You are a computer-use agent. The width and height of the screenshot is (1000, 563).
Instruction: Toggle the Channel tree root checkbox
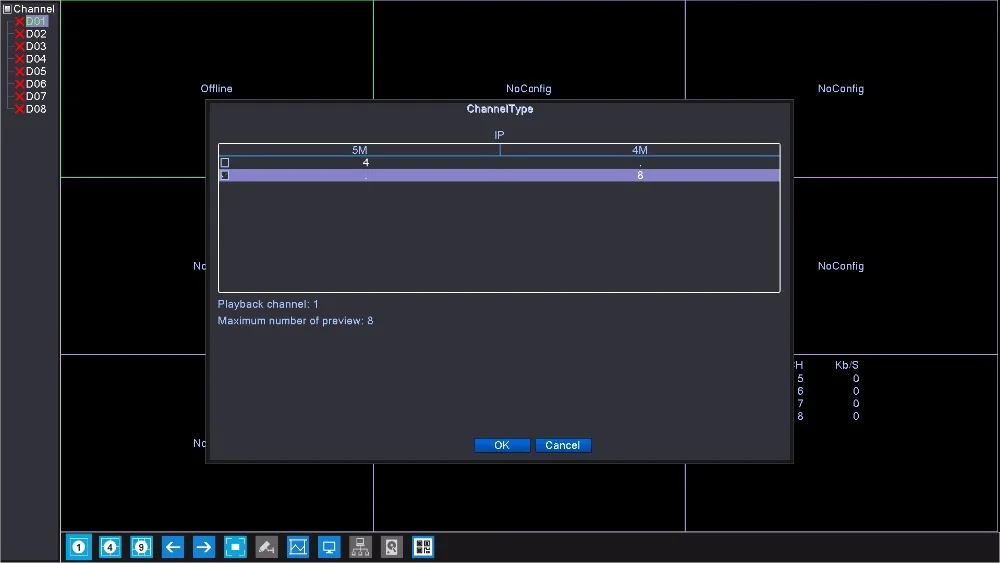[x=8, y=9]
